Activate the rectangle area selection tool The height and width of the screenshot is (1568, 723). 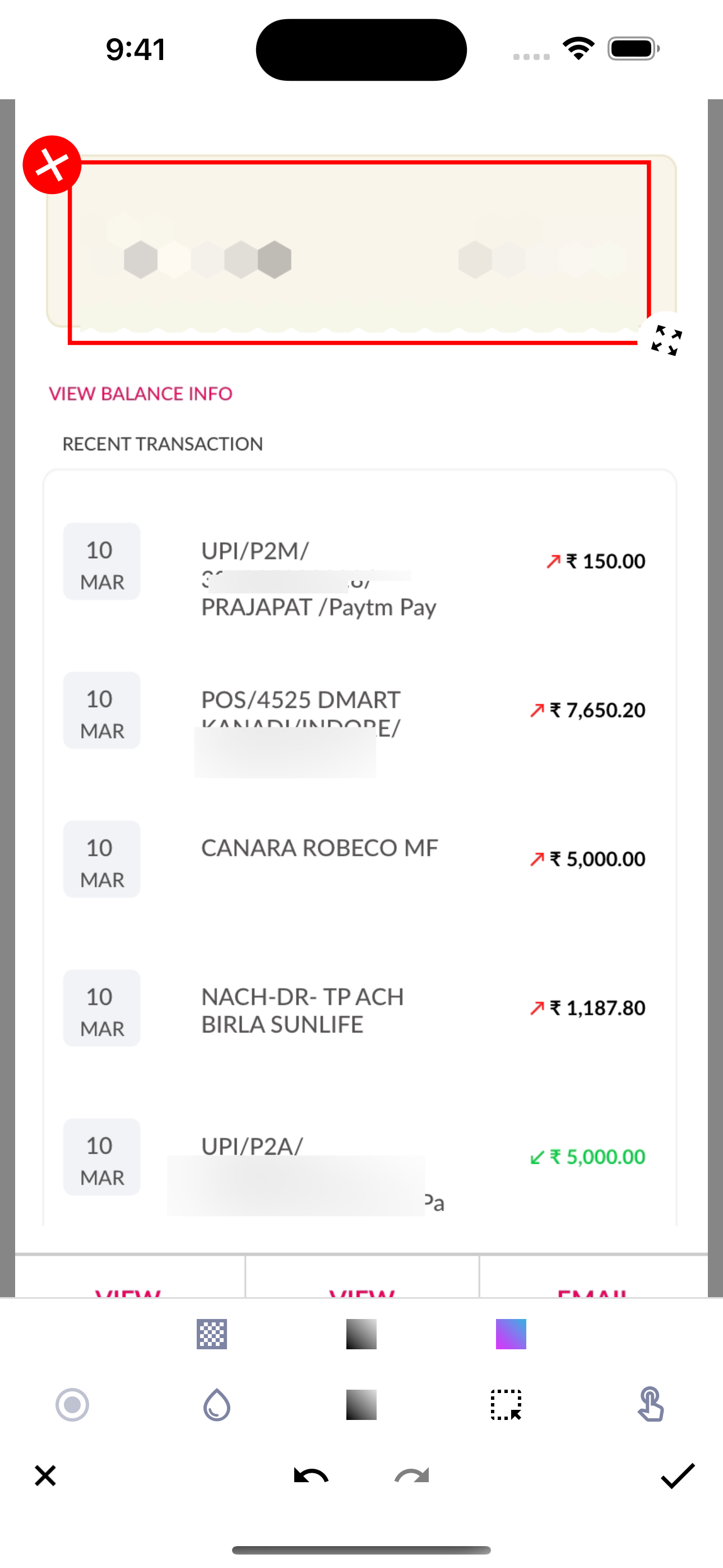[506, 1405]
